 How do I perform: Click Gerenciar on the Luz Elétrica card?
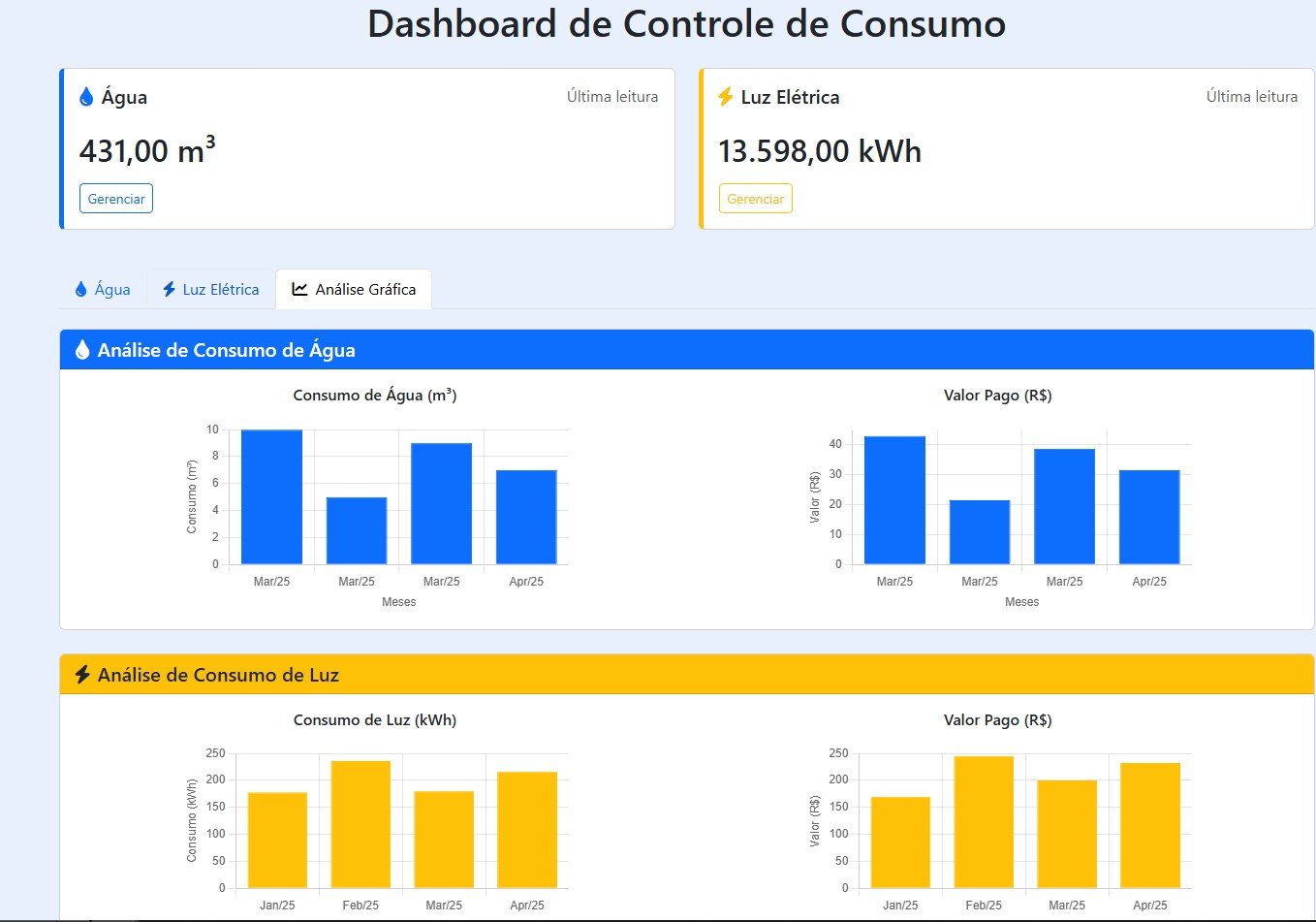click(755, 198)
